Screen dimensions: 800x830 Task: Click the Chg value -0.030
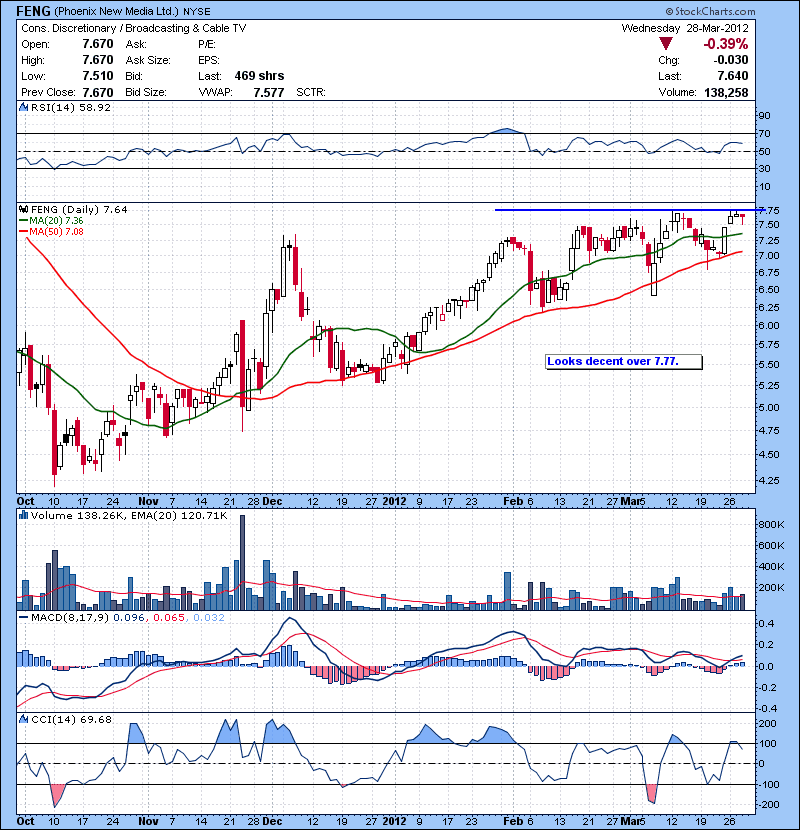[731, 60]
